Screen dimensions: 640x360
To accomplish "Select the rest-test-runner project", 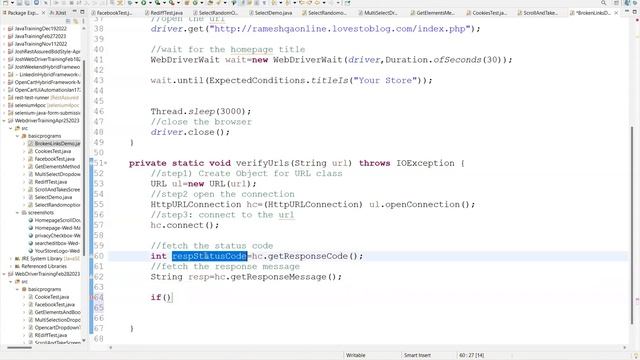I will coord(43,98).
